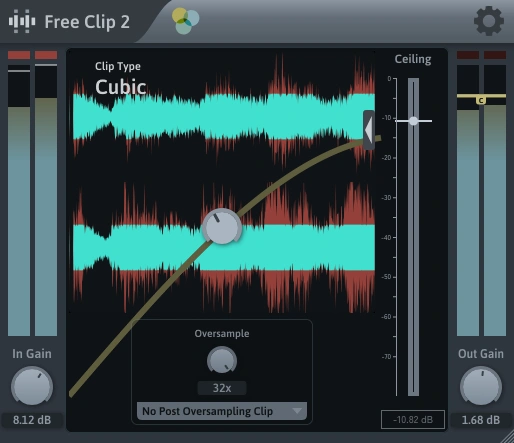This screenshot has width=514, height=443.
Task: Open the No Post Oversampling Clip dropdown
Action: [x=222, y=411]
